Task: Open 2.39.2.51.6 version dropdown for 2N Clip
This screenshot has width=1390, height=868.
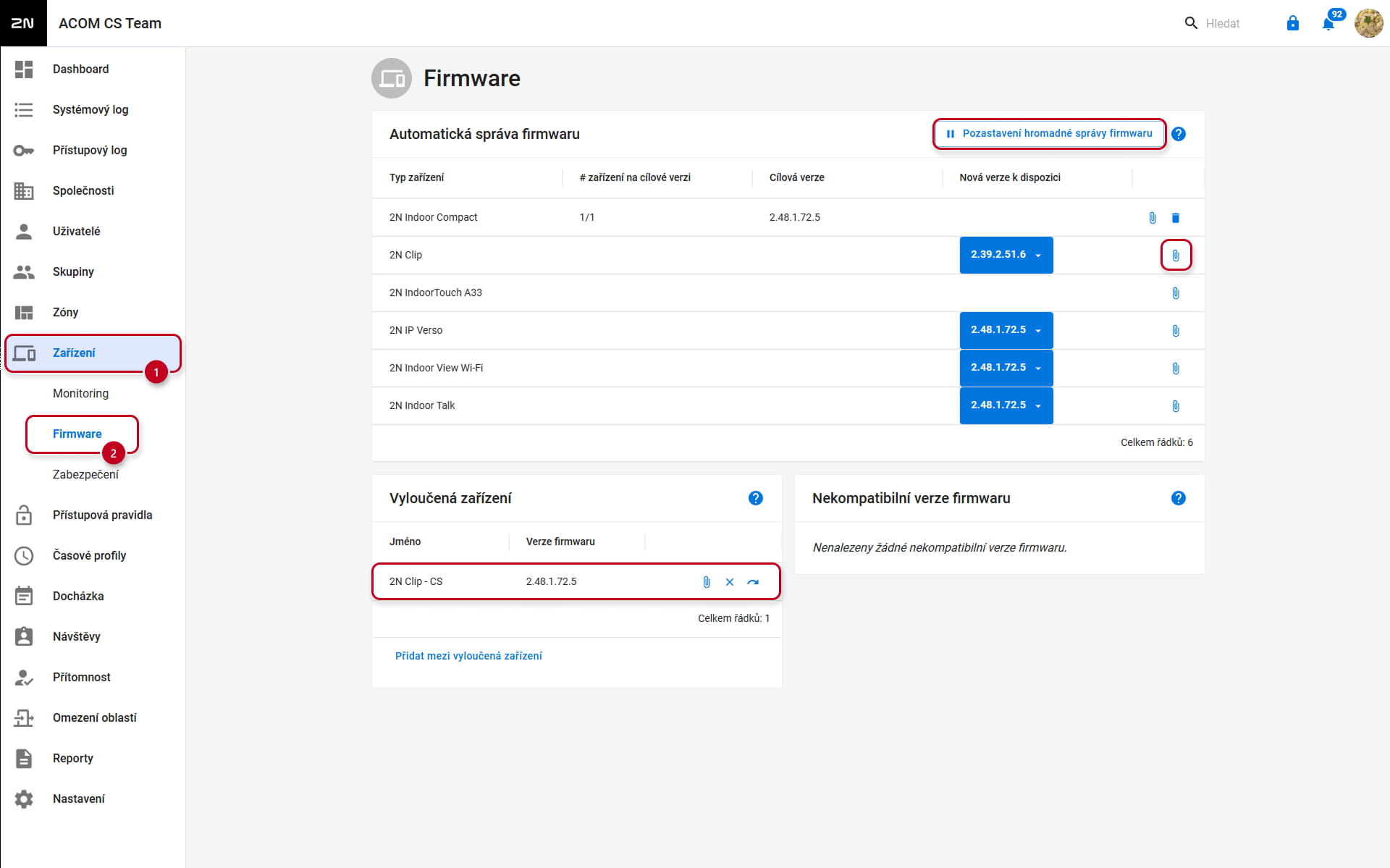Action: tap(1006, 255)
